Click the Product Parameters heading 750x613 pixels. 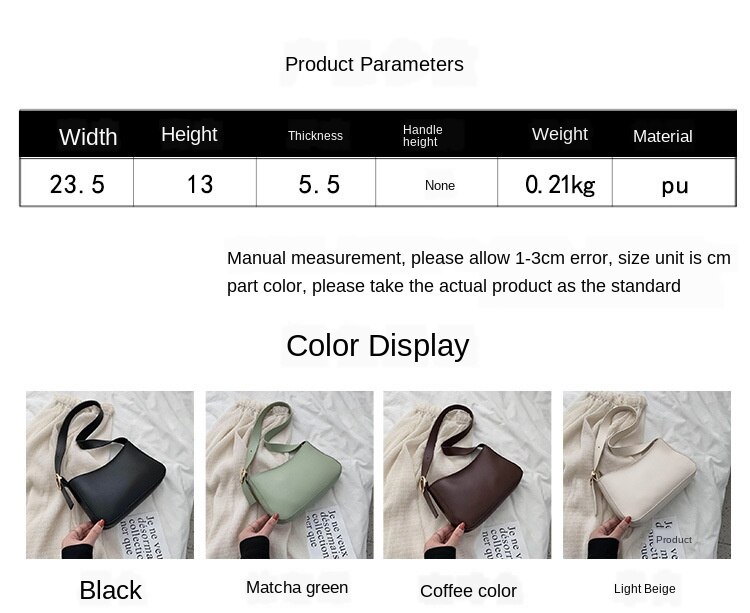(375, 64)
